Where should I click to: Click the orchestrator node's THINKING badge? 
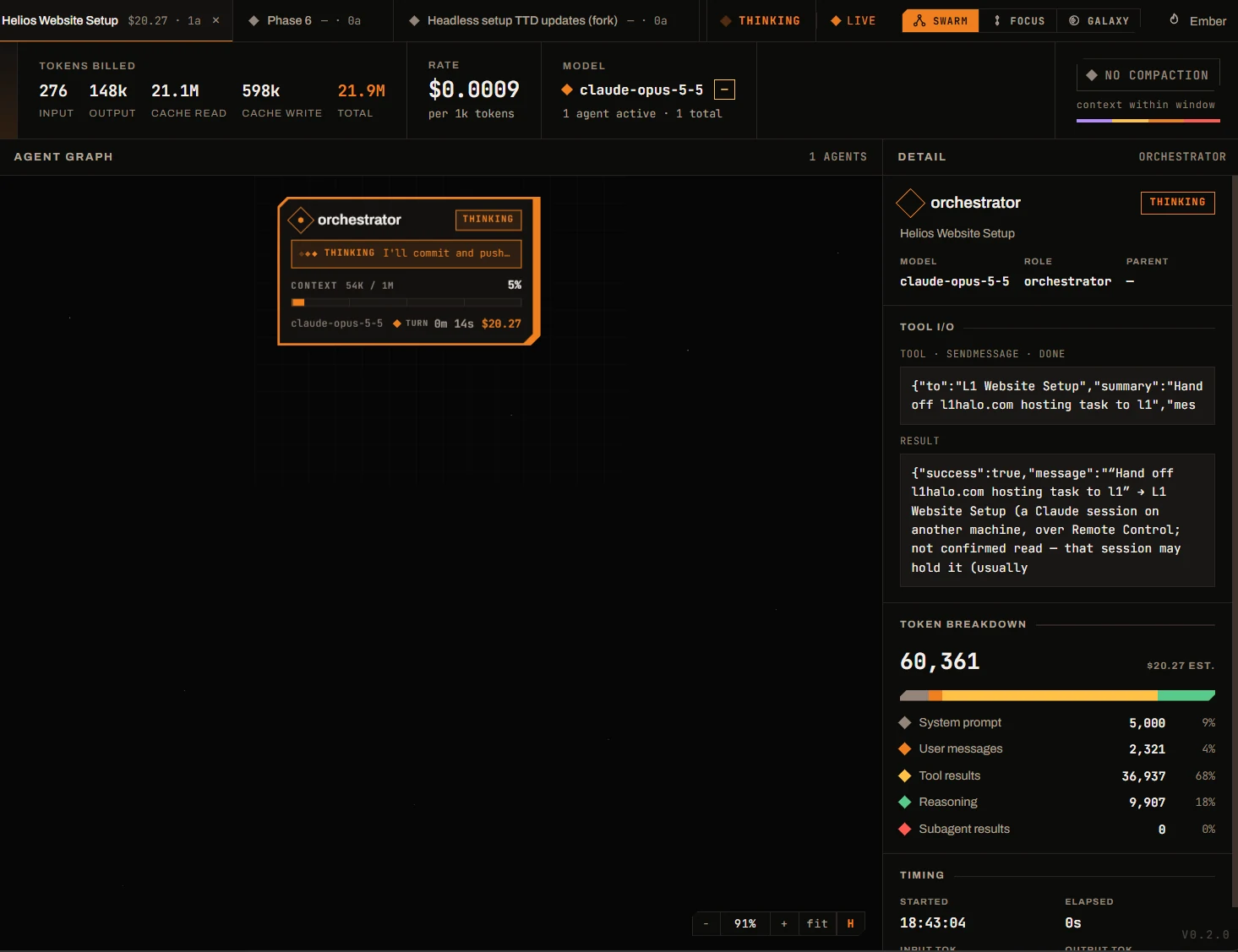488,220
